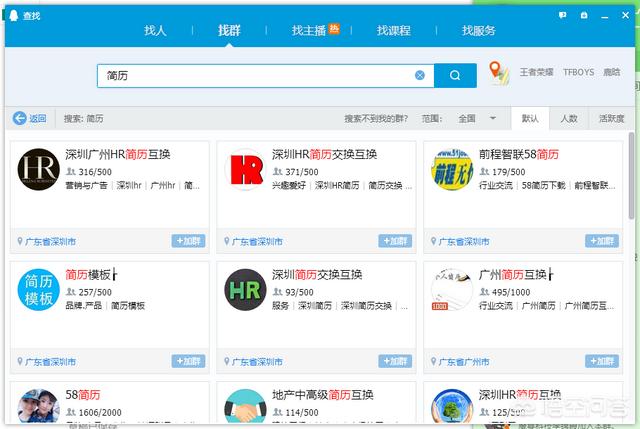Sort results by 活跃度
This screenshot has height=429, width=640.
tap(611, 118)
